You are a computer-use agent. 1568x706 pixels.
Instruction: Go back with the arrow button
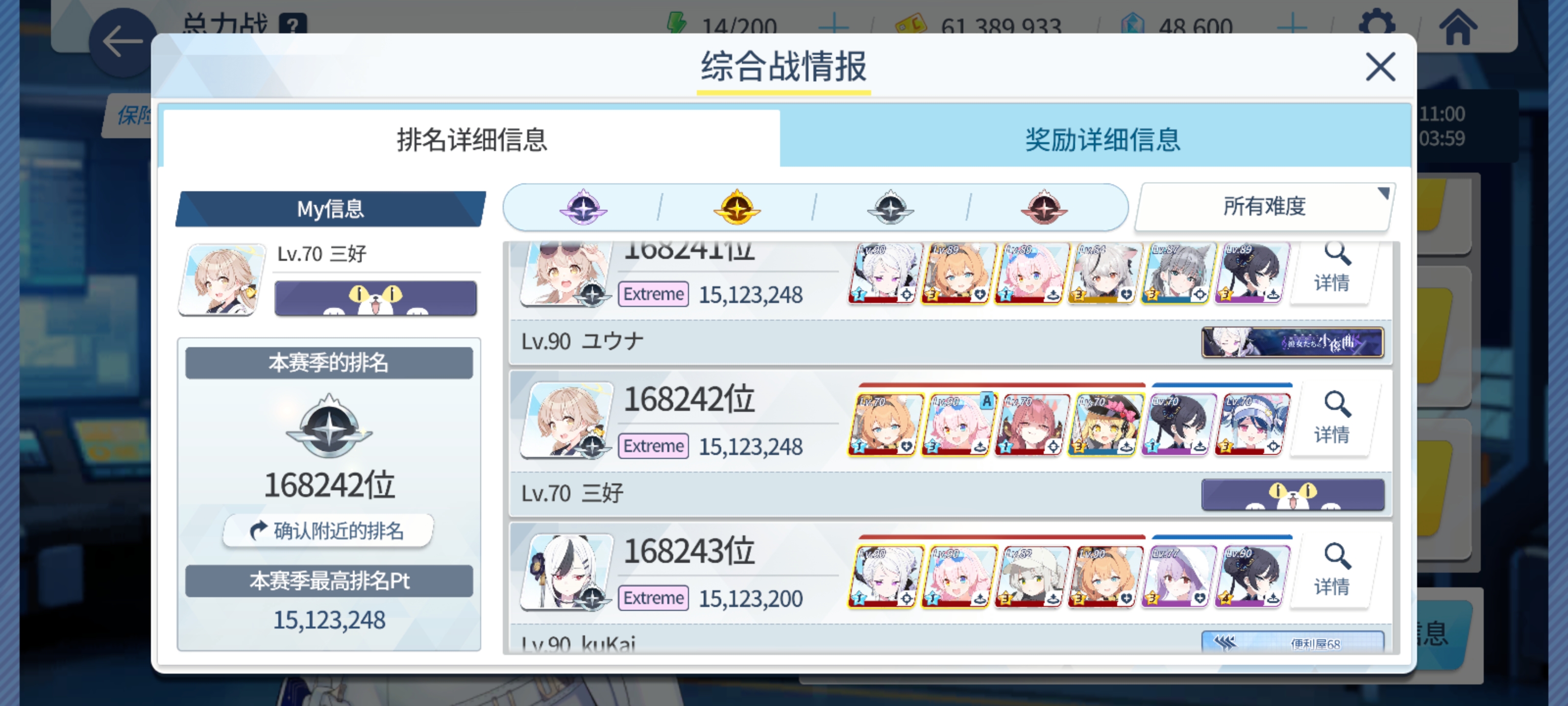point(122,42)
